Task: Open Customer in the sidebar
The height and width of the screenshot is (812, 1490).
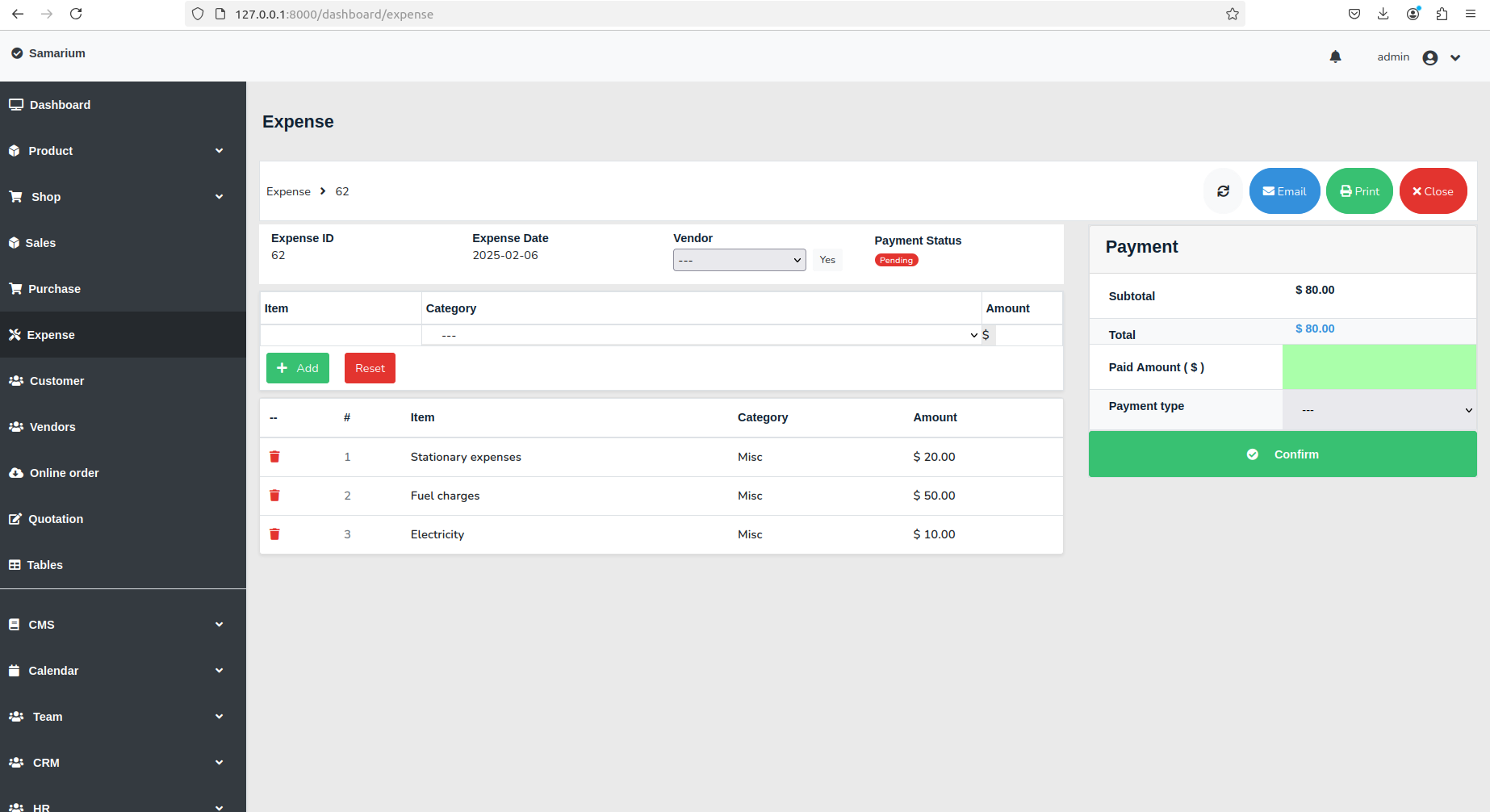Action: (123, 381)
